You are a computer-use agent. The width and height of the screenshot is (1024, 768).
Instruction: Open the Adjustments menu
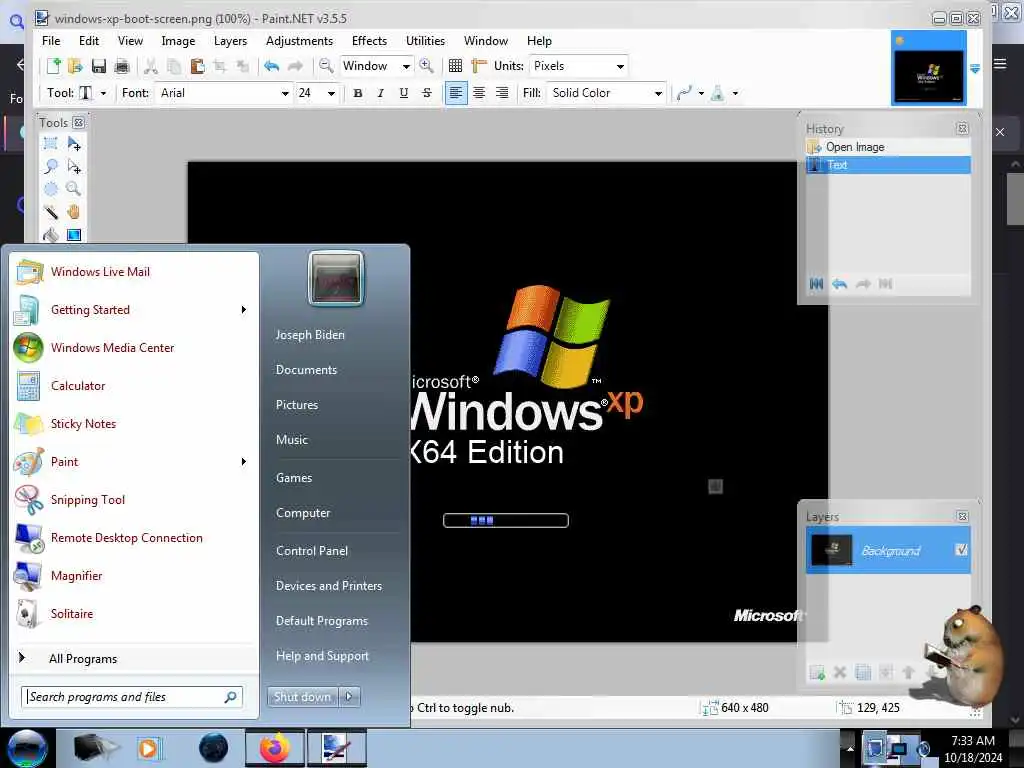[299, 40]
